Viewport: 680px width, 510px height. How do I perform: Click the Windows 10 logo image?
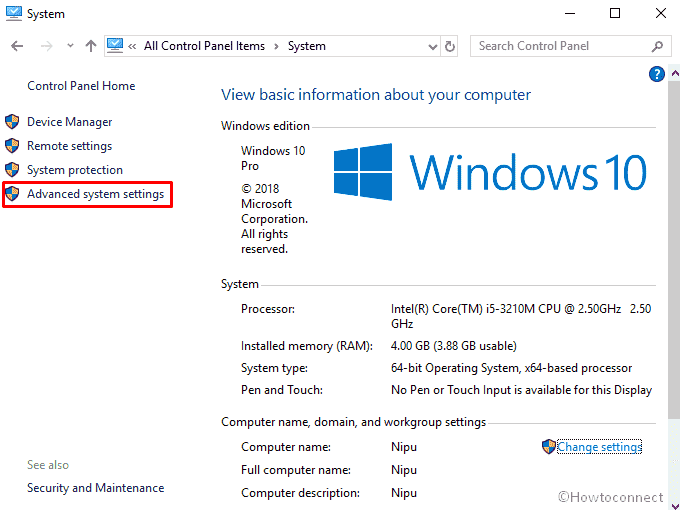click(x=490, y=172)
